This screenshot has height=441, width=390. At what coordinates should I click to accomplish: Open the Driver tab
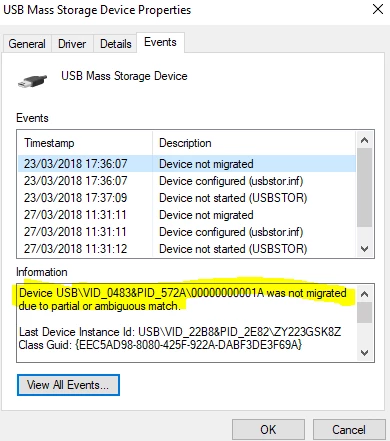click(72, 44)
